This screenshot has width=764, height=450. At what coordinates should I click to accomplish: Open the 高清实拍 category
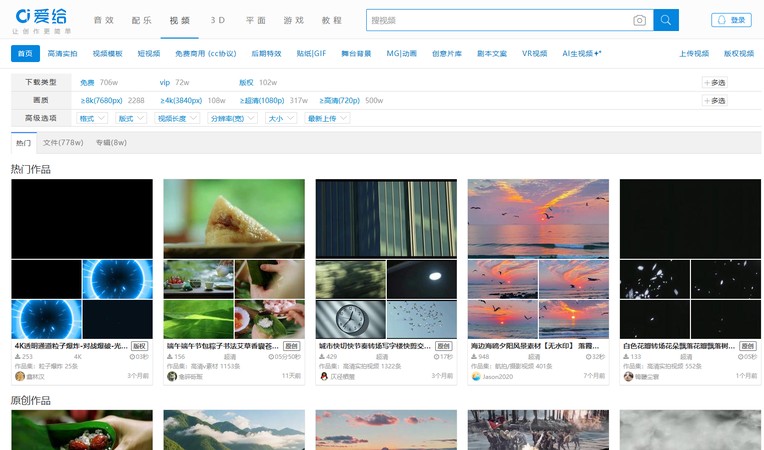click(62, 54)
